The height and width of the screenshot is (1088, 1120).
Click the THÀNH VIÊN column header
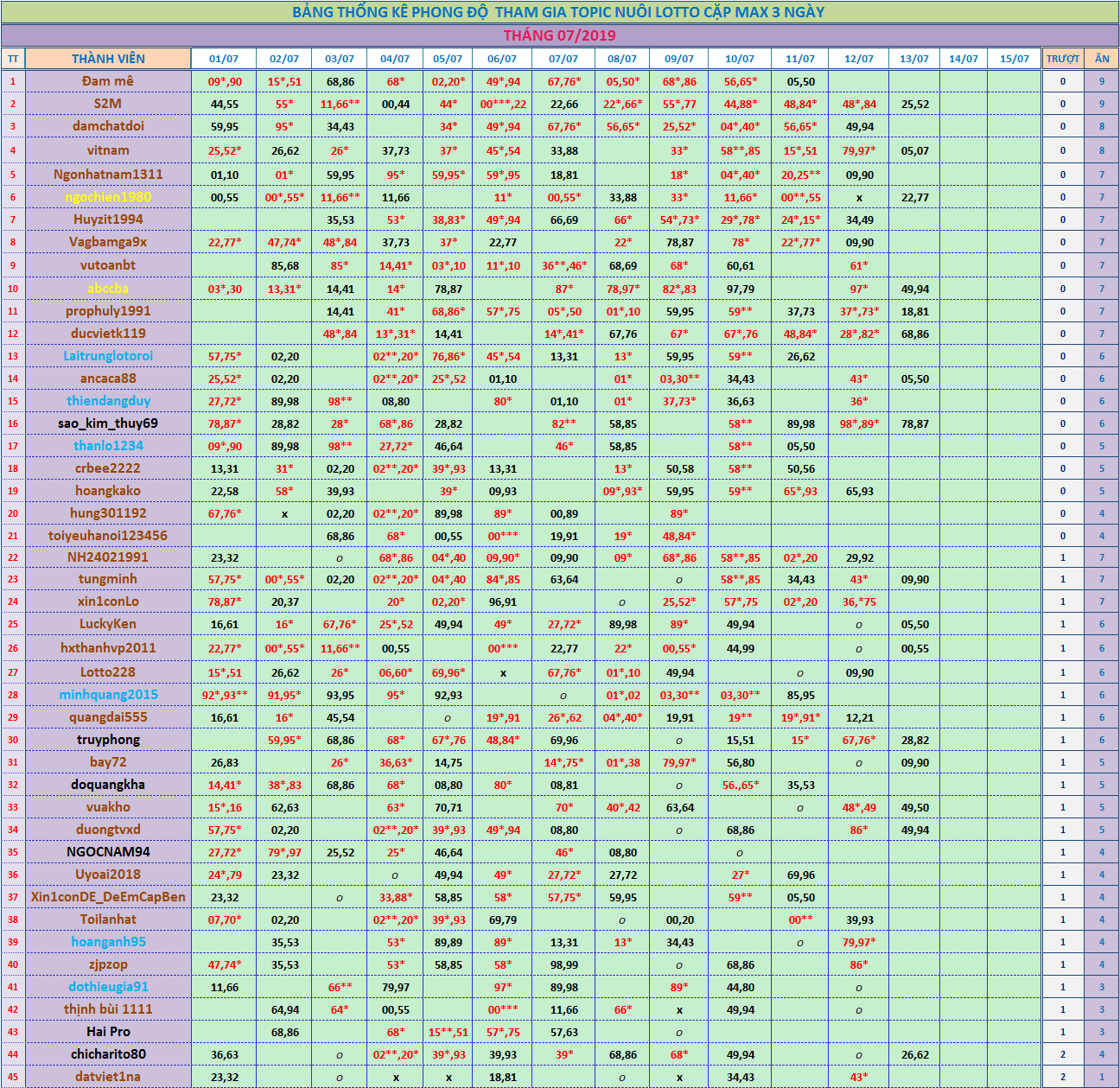[108, 59]
